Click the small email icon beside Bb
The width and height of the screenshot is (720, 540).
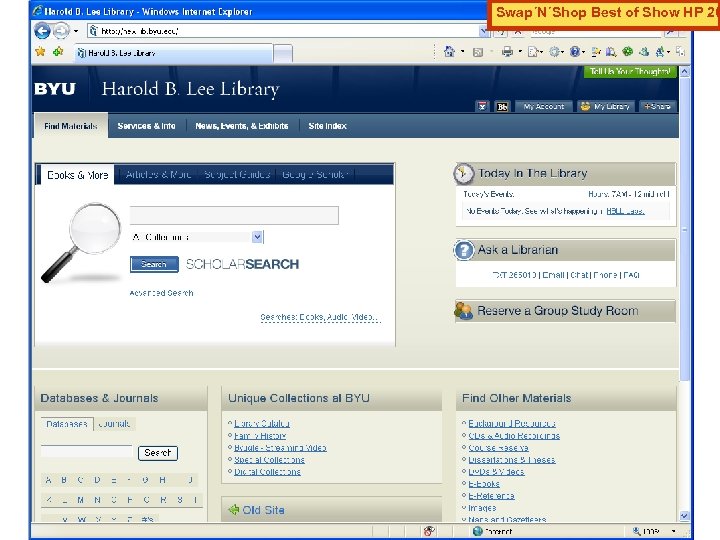482,107
